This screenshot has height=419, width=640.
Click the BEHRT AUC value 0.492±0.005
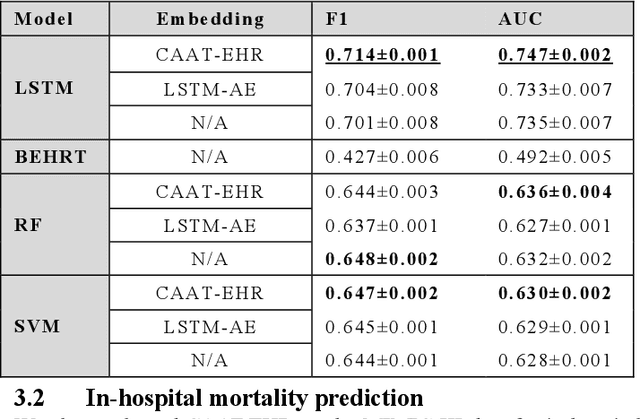(x=555, y=157)
